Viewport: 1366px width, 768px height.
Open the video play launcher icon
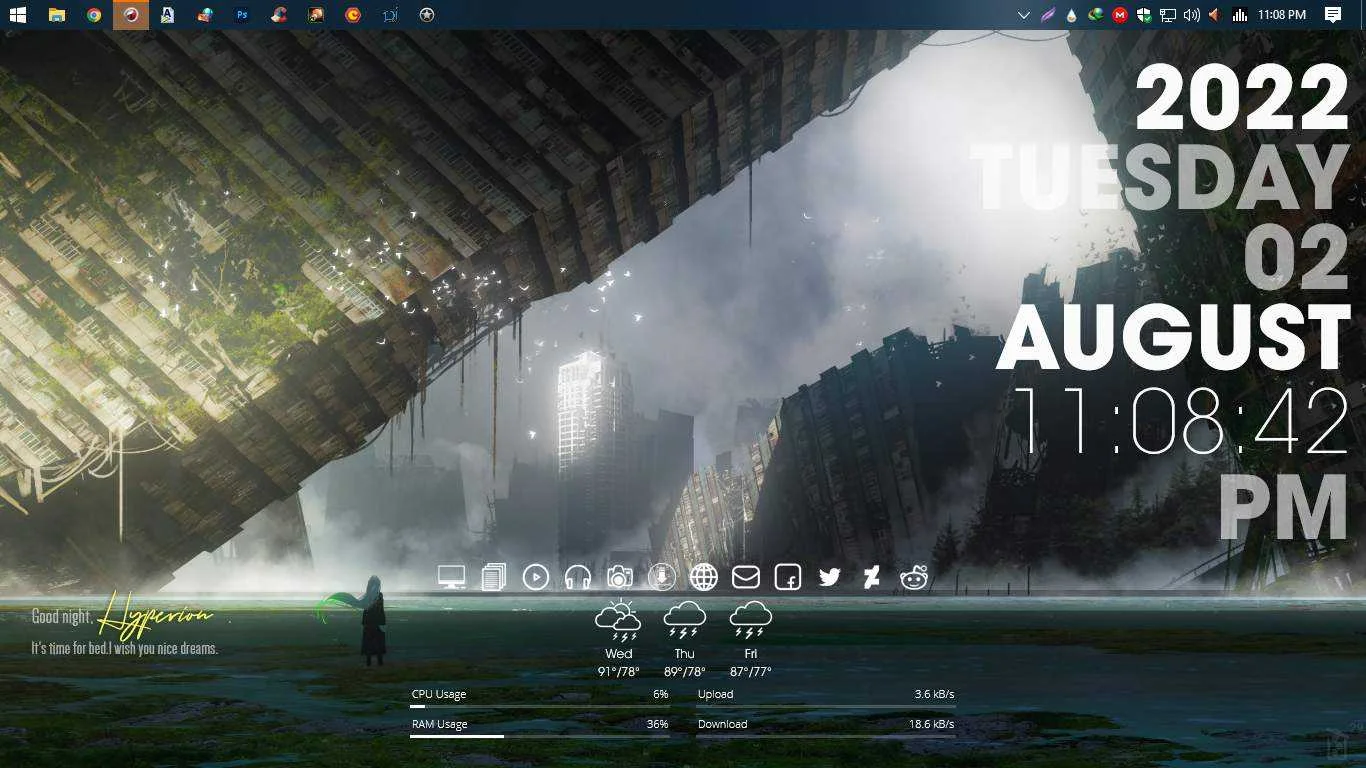tap(536, 577)
